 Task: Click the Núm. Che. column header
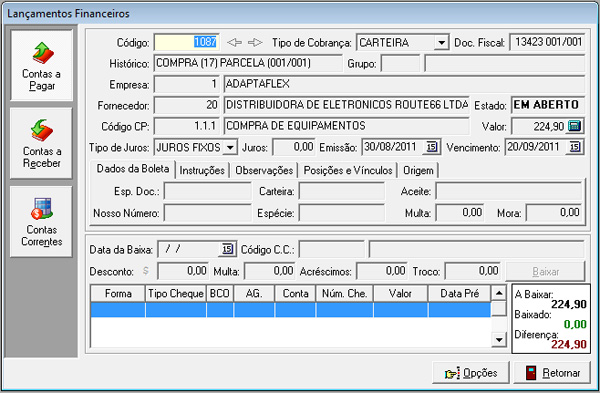point(344,294)
